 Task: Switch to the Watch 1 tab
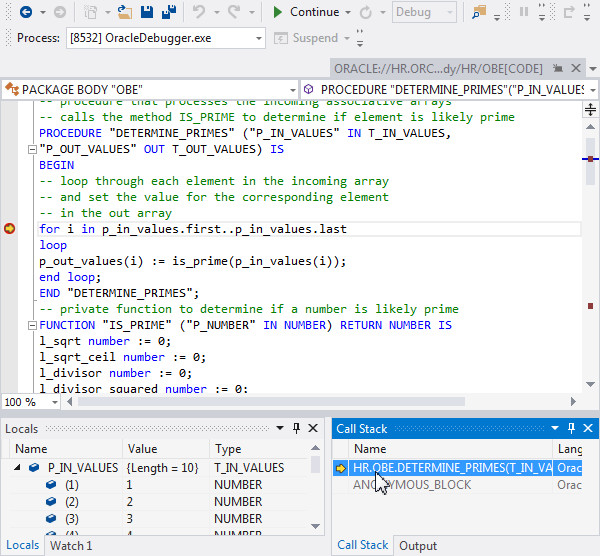(x=71, y=545)
